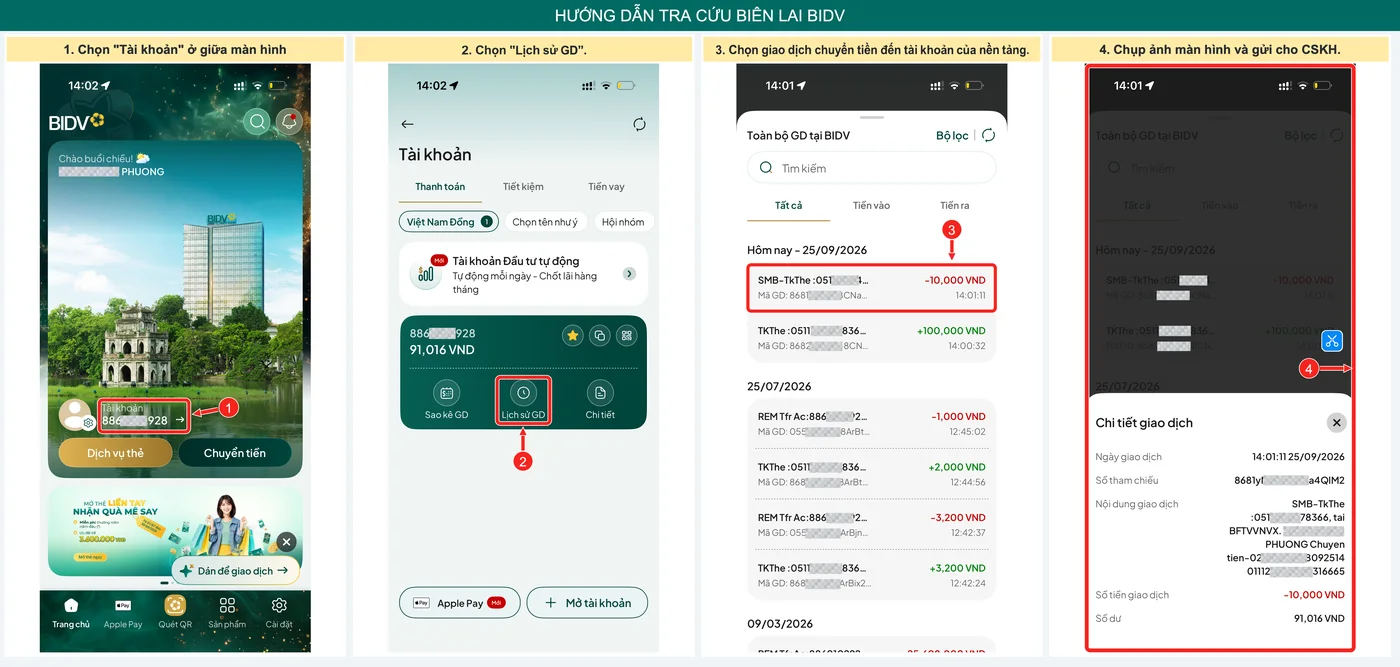Close the promo banner with X icon
Screen dimensions: 1400x667
coord(286,542)
